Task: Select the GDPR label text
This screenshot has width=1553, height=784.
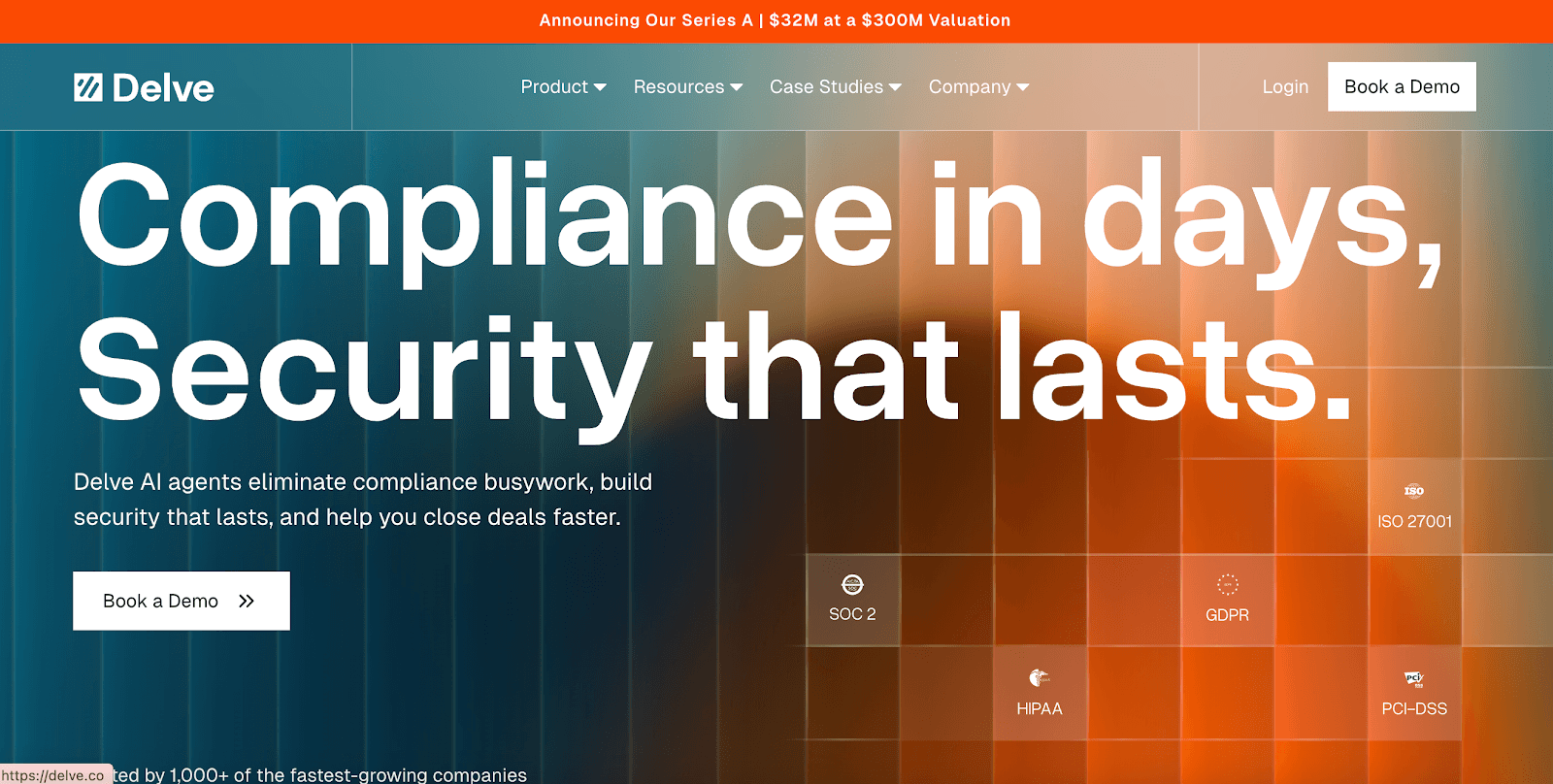Action: (1227, 615)
